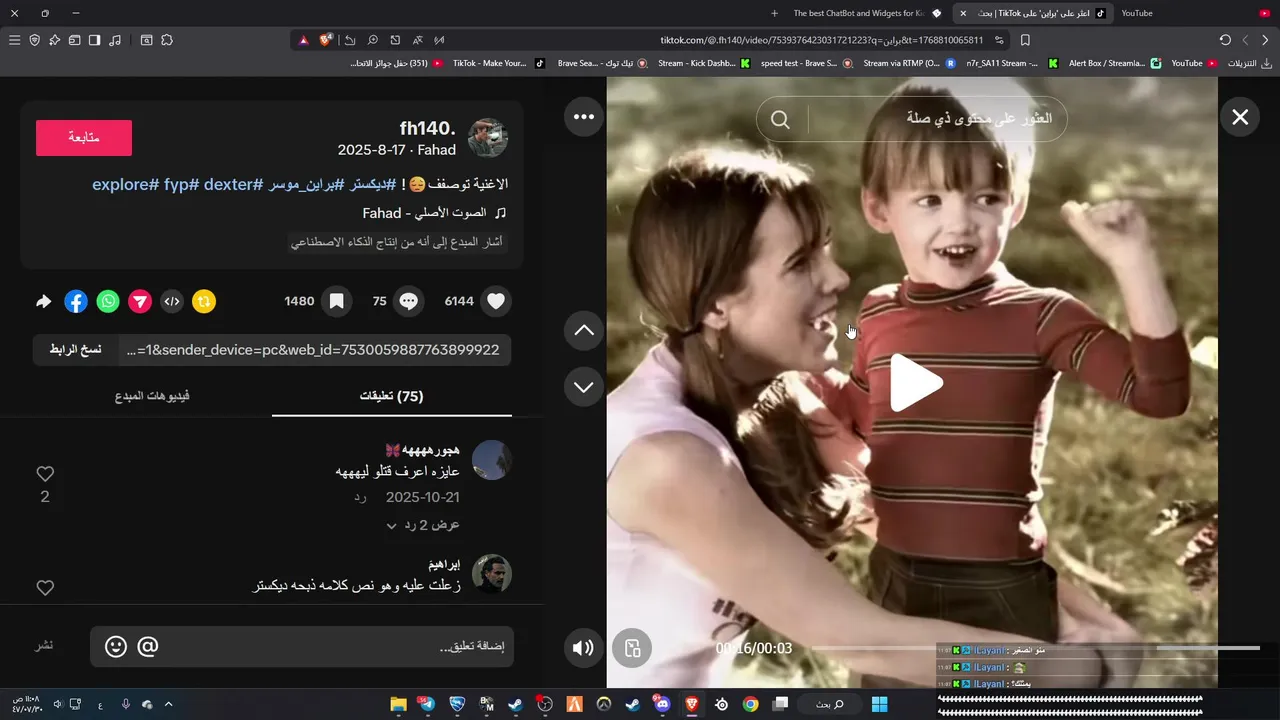The image size is (1280, 720).
Task: Seek in the video progress bar
Action: [x=1035, y=648]
